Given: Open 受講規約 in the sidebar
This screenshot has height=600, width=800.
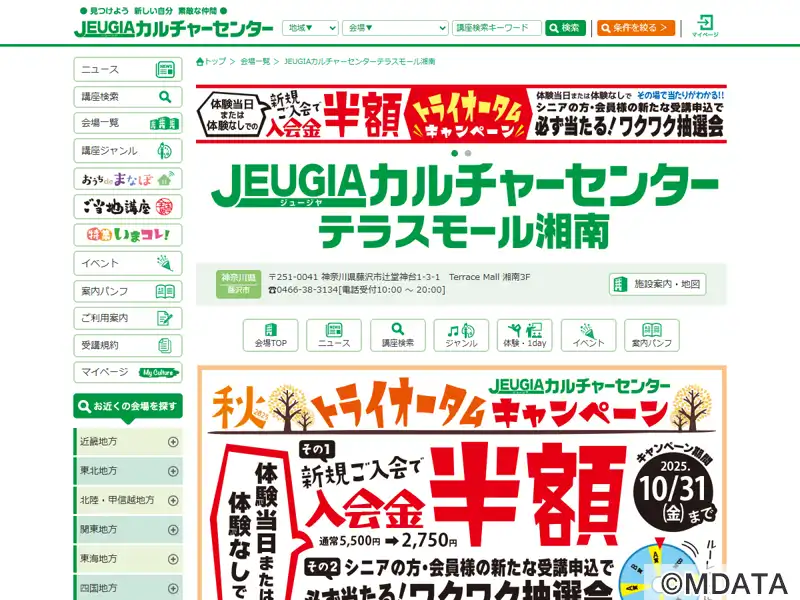Looking at the screenshot, I should pyautogui.click(x=128, y=345).
